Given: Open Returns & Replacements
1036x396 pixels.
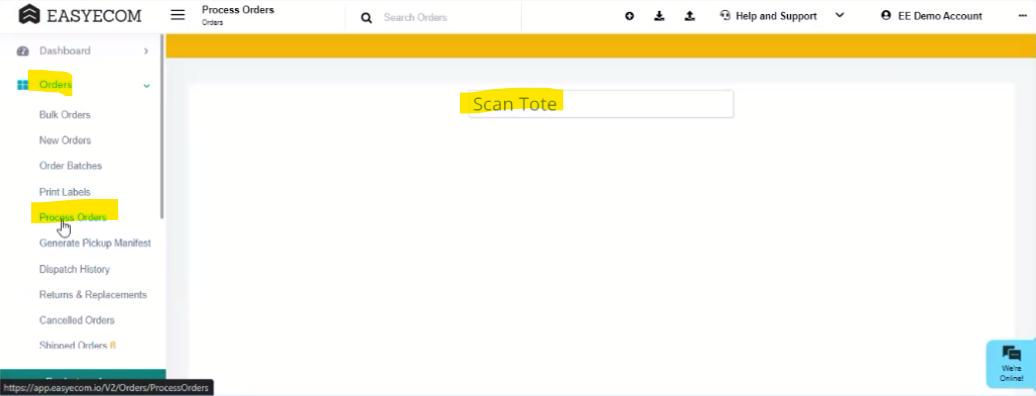Looking at the screenshot, I should (93, 295).
